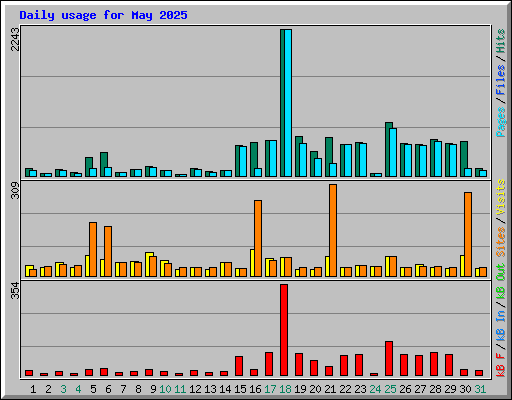Click the day 24 axis label
The height and width of the screenshot is (400, 512).
(x=375, y=389)
